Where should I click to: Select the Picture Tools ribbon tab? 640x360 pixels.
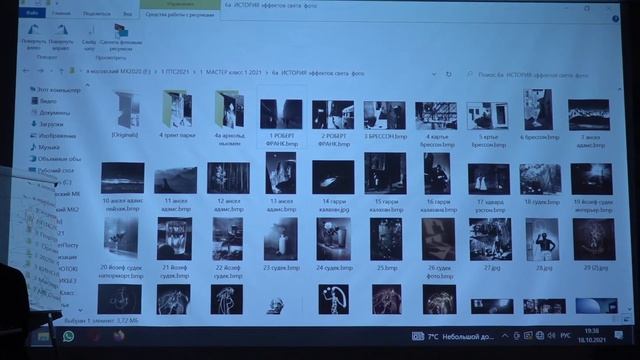coord(180,14)
